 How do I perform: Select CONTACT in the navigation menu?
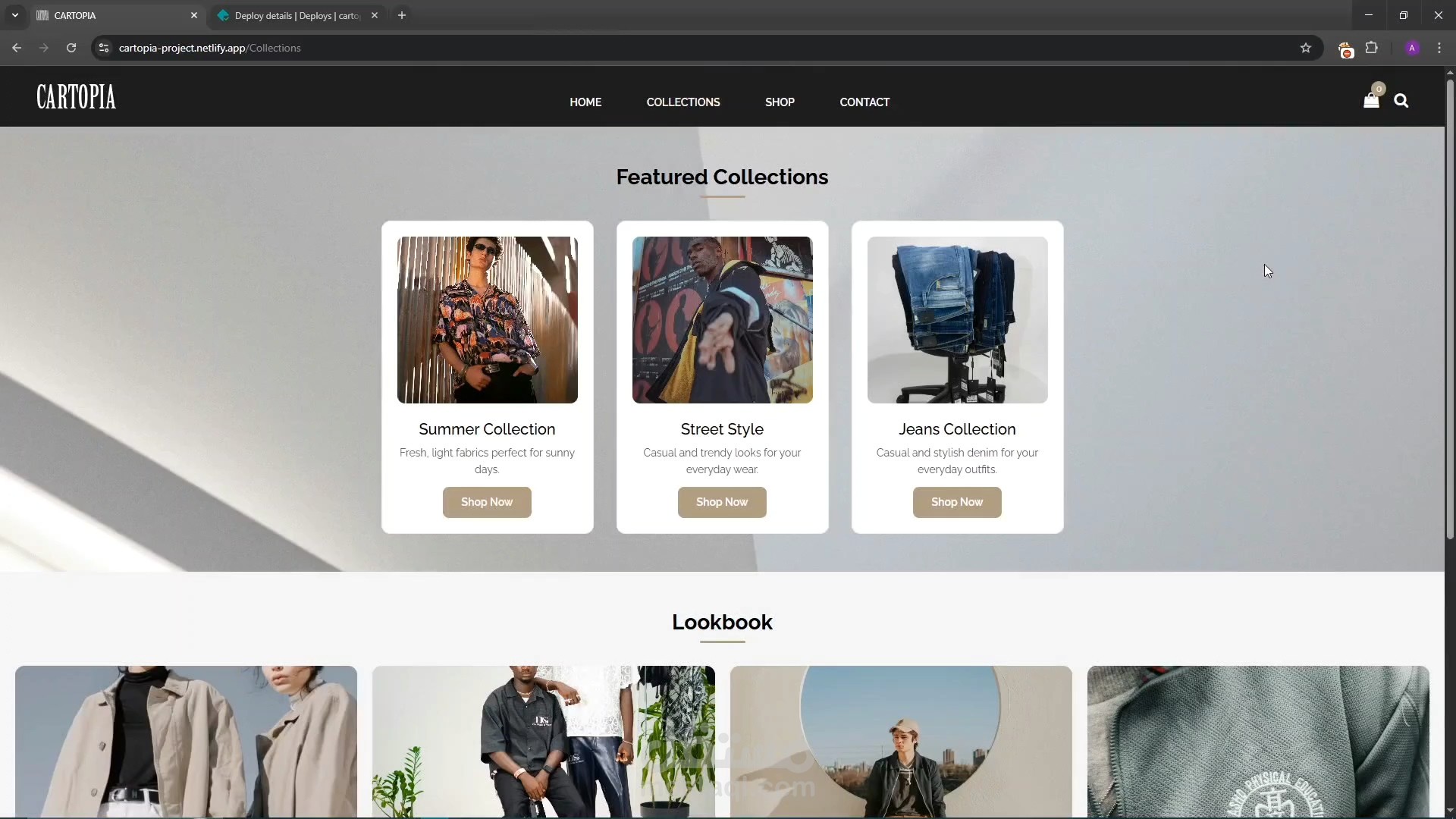864,102
